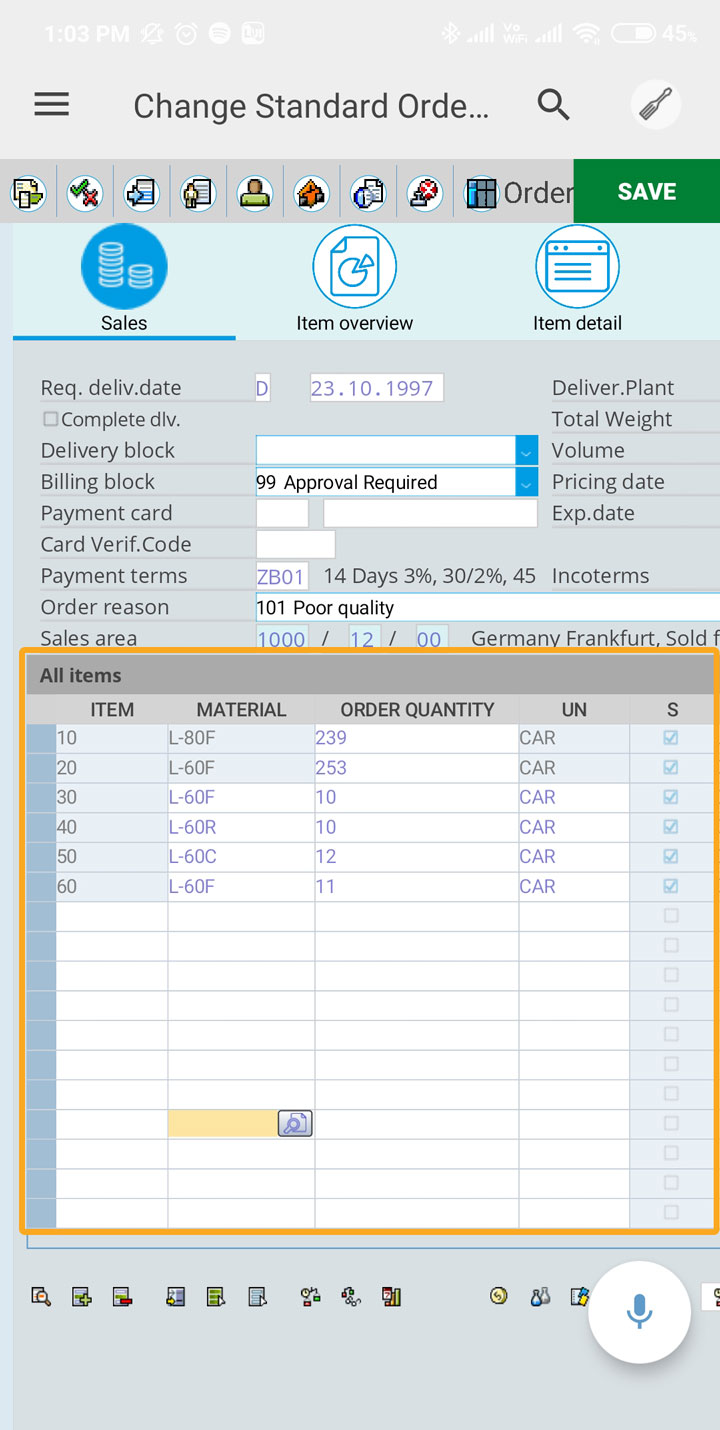The width and height of the screenshot is (720, 1430).
Task: Click the person icon in top toolbar
Action: coord(255,192)
